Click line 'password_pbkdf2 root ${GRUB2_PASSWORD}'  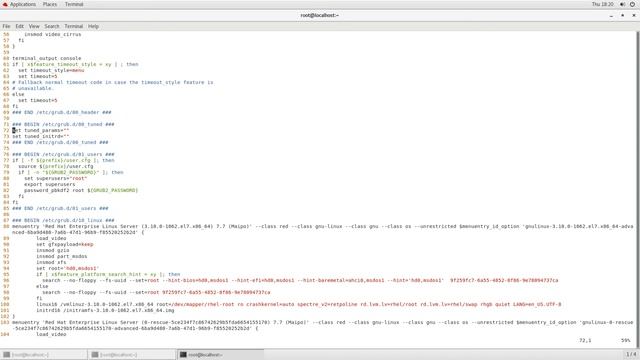(81, 190)
